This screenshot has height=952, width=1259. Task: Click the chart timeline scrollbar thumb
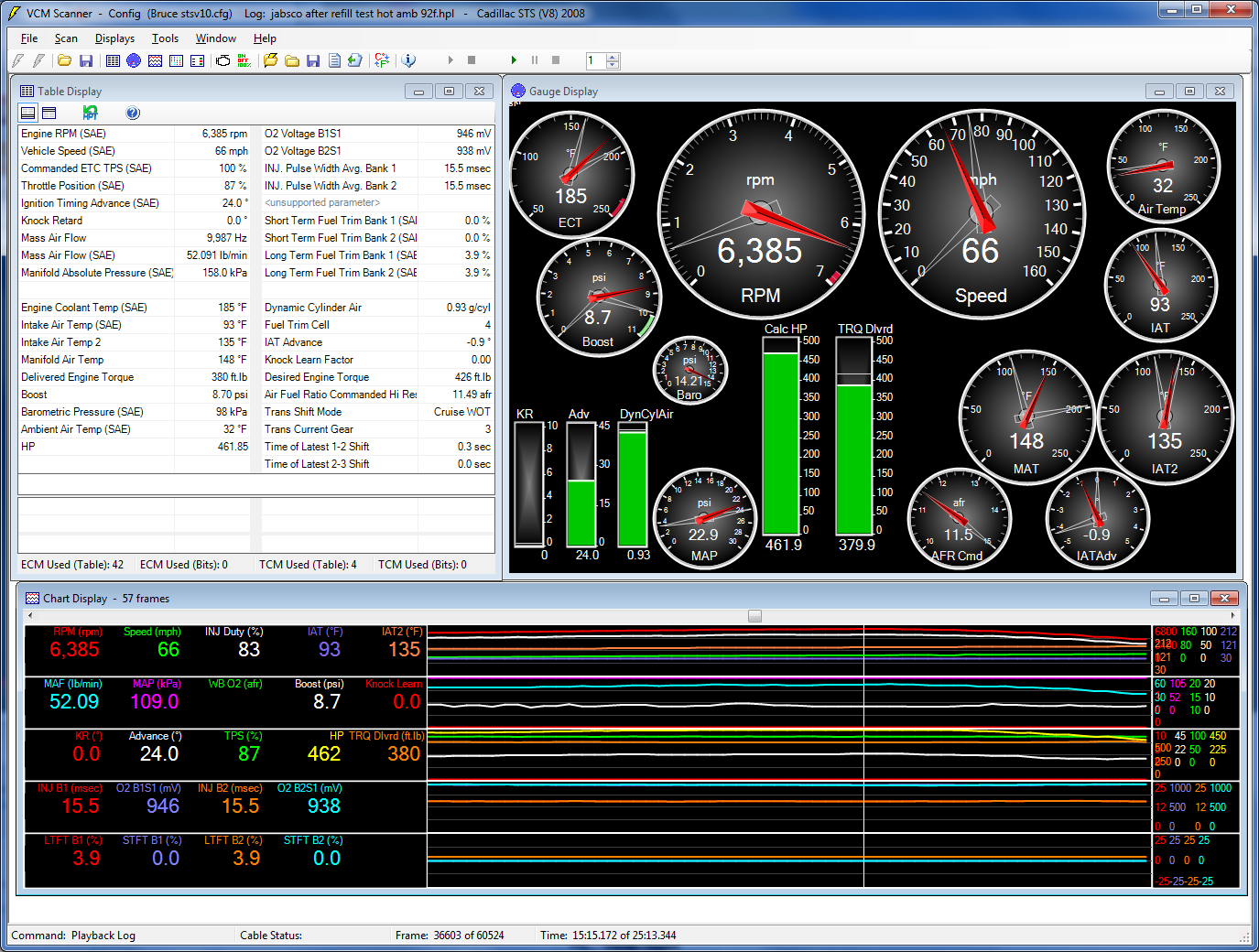click(x=754, y=616)
